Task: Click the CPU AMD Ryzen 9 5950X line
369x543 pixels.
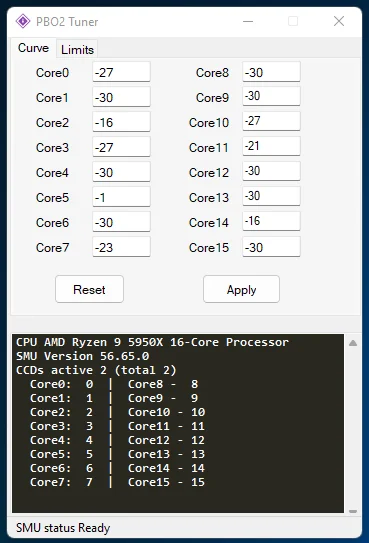Action: coord(152,342)
